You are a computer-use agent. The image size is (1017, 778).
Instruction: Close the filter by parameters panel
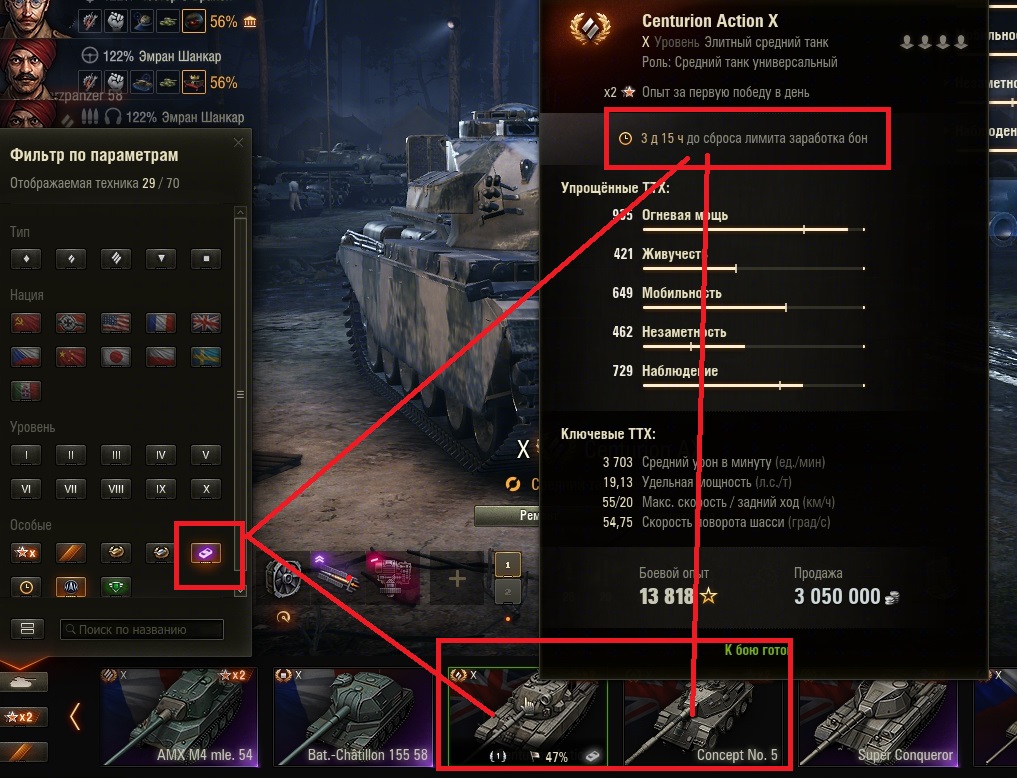click(239, 142)
